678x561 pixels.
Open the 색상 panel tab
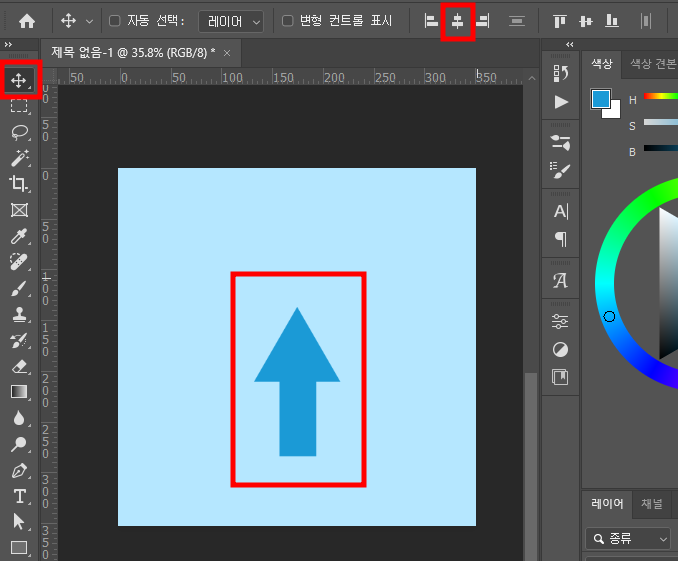(602, 64)
